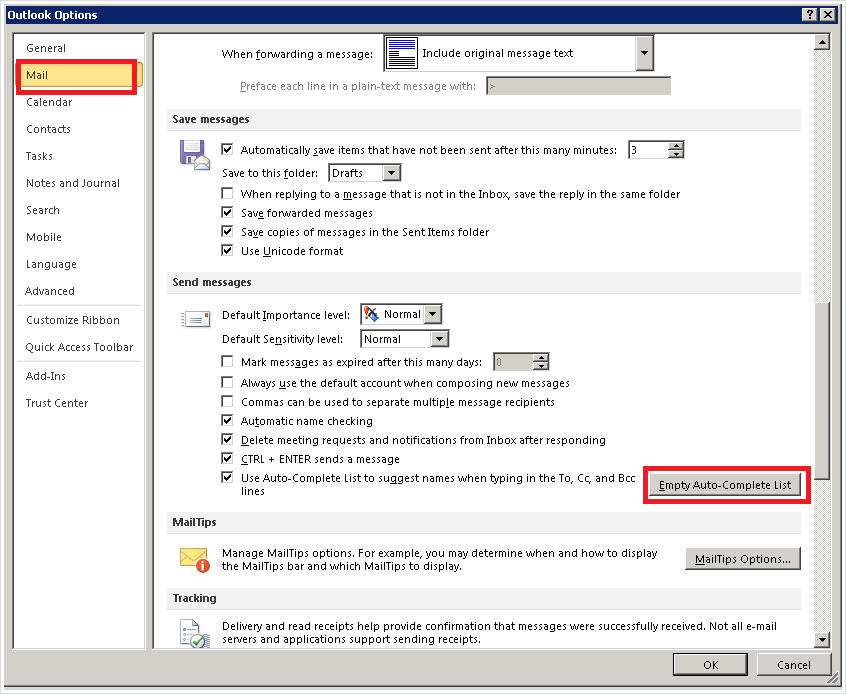Toggle Use Unicode format checkbox
846x694 pixels.
click(227, 250)
